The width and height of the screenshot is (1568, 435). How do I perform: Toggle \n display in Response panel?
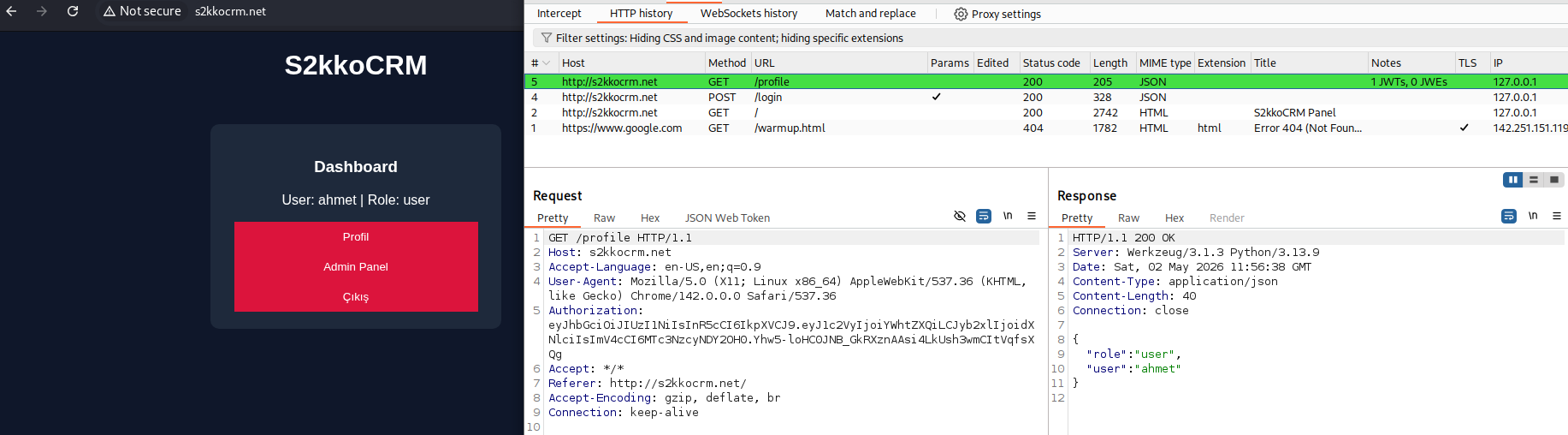click(x=1533, y=216)
